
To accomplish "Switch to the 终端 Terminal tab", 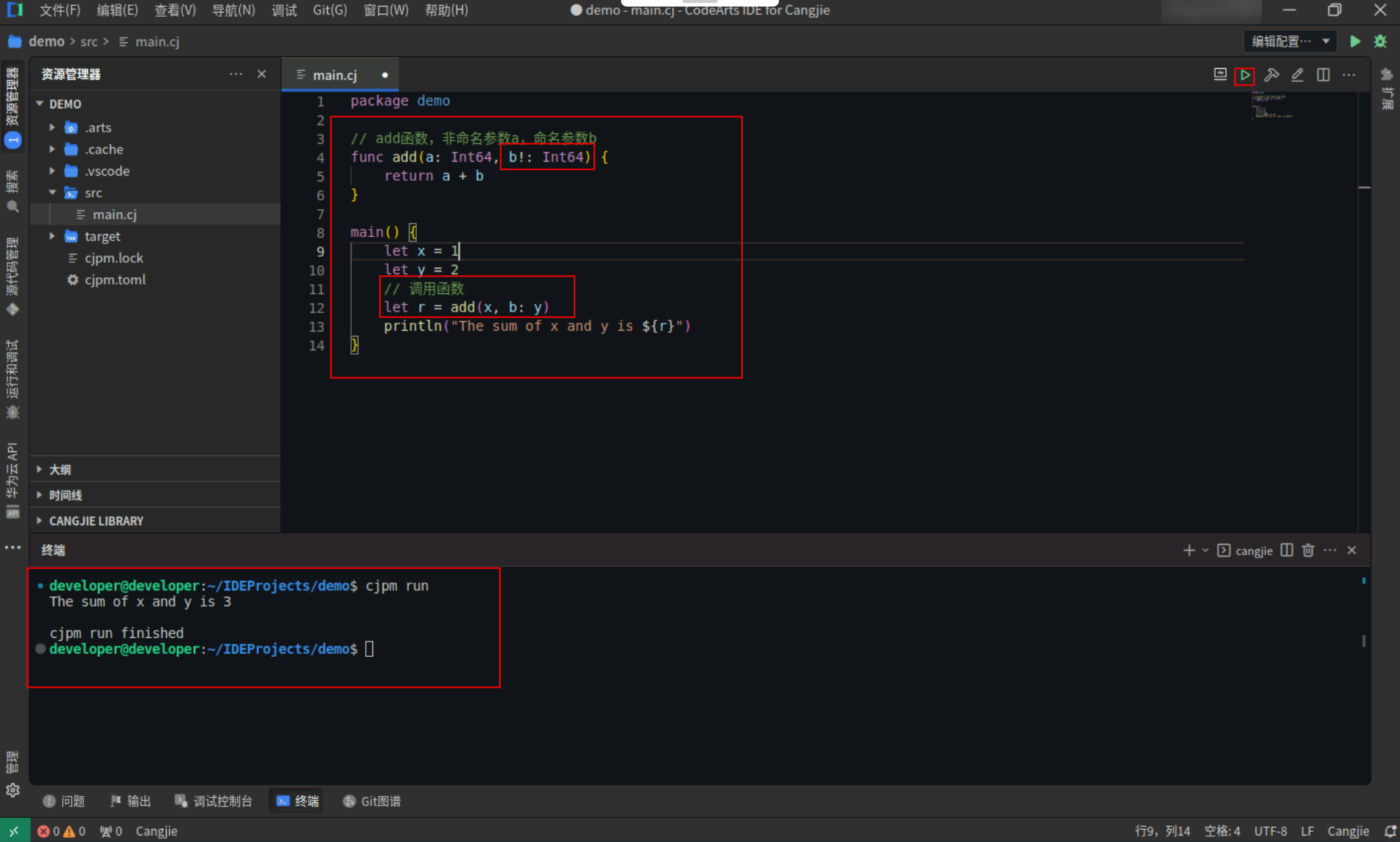I will click(x=298, y=801).
